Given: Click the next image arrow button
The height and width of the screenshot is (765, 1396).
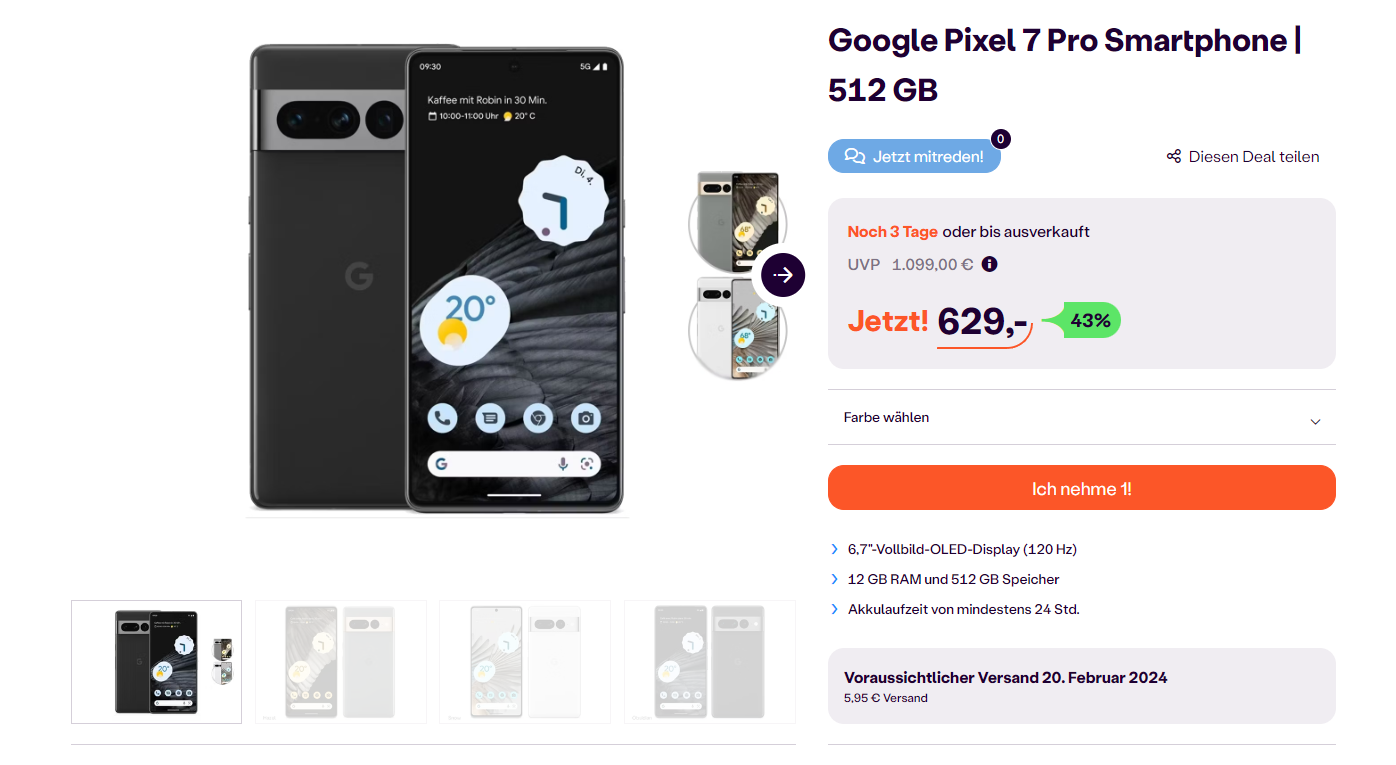Looking at the screenshot, I should (x=783, y=275).
